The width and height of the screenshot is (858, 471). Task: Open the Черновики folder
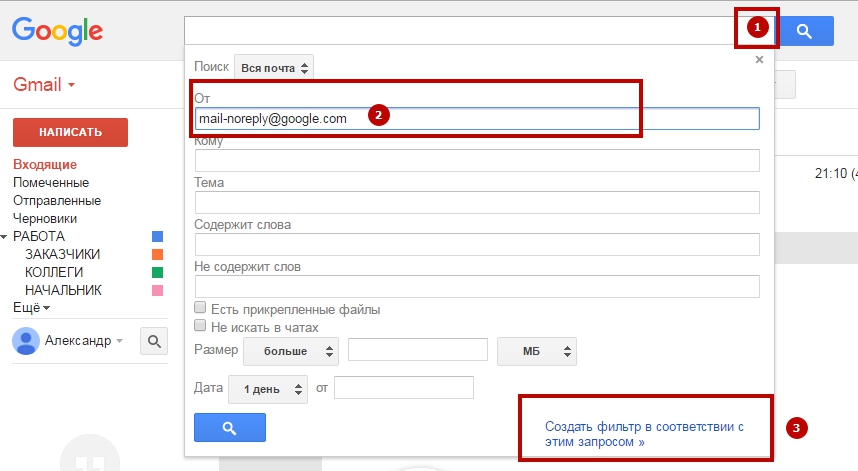pos(45,218)
